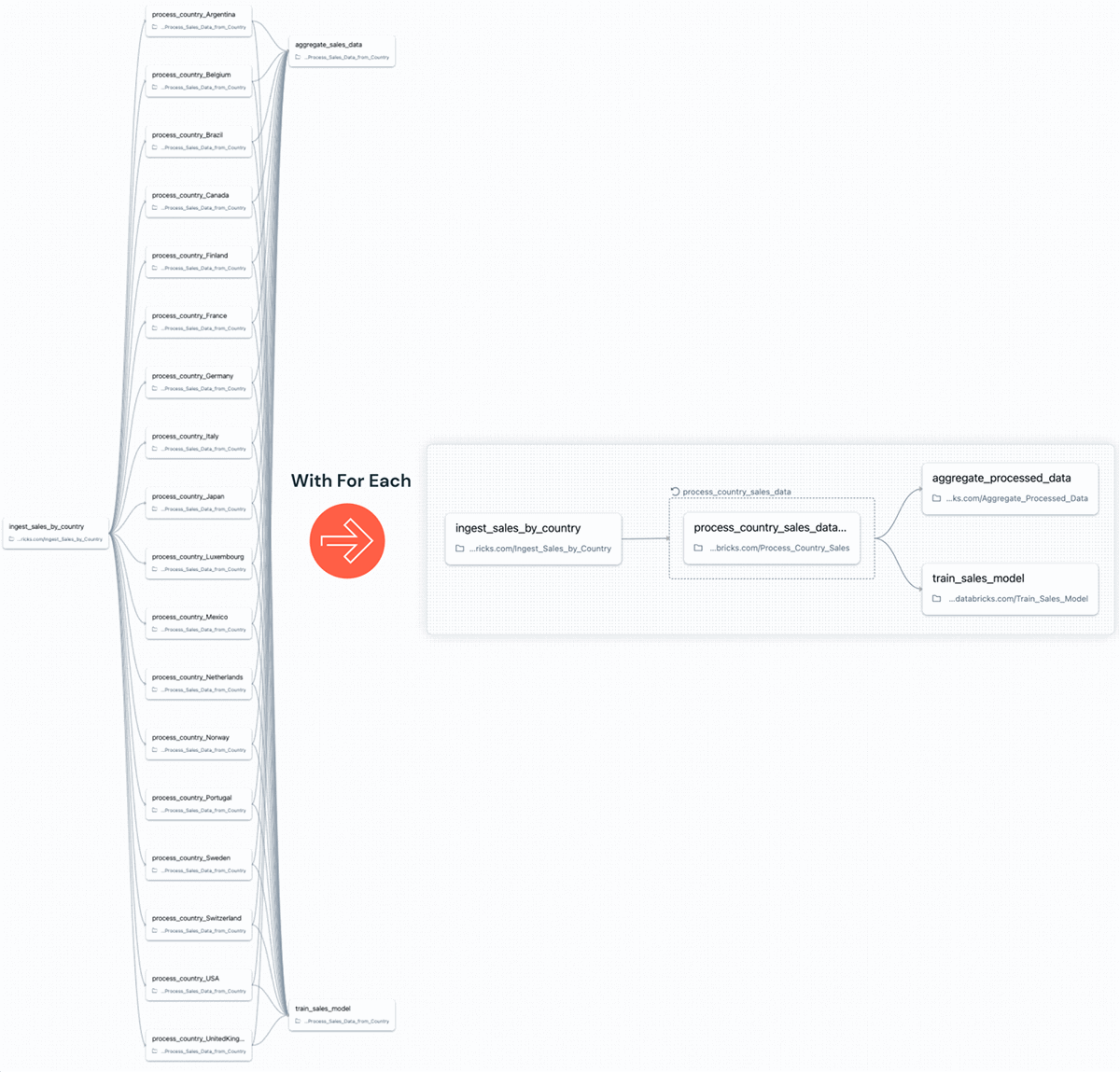Open the Aggregate_Processed_Data notebook path link
This screenshot has width=1120, height=1072.
click(x=1018, y=498)
